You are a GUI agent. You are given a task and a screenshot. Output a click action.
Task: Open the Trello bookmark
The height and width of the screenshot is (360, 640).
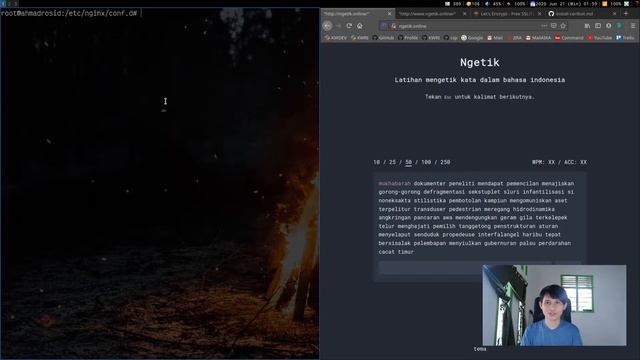(625, 38)
